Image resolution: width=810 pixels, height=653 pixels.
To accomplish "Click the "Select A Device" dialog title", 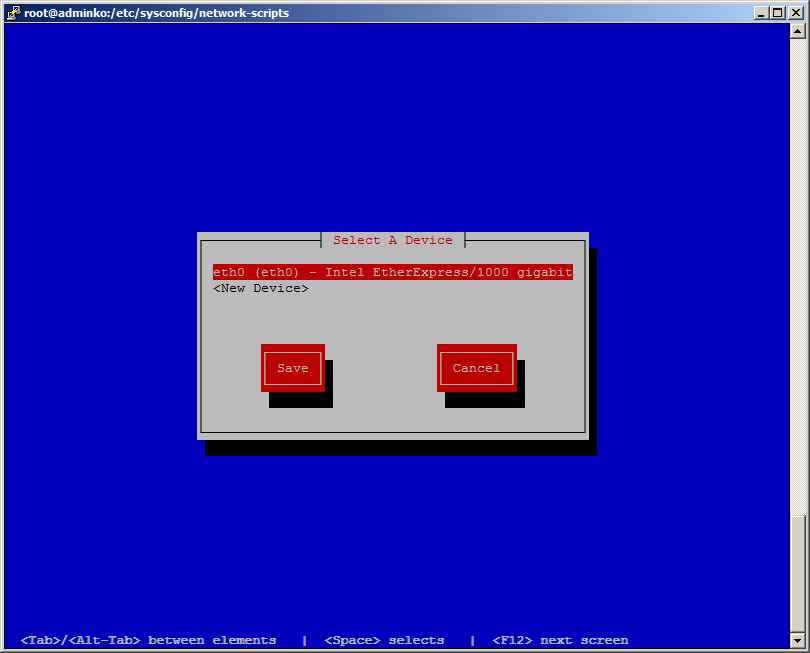I will coord(392,240).
